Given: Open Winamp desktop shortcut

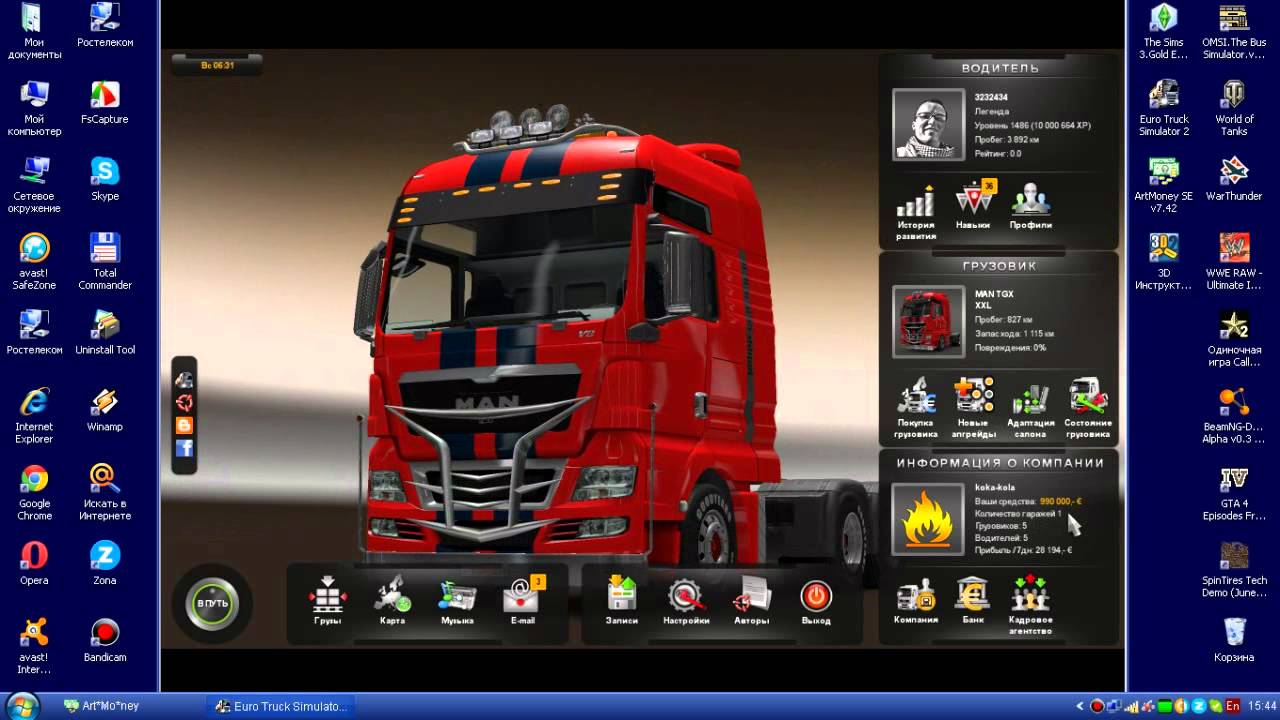Looking at the screenshot, I should click(105, 409).
